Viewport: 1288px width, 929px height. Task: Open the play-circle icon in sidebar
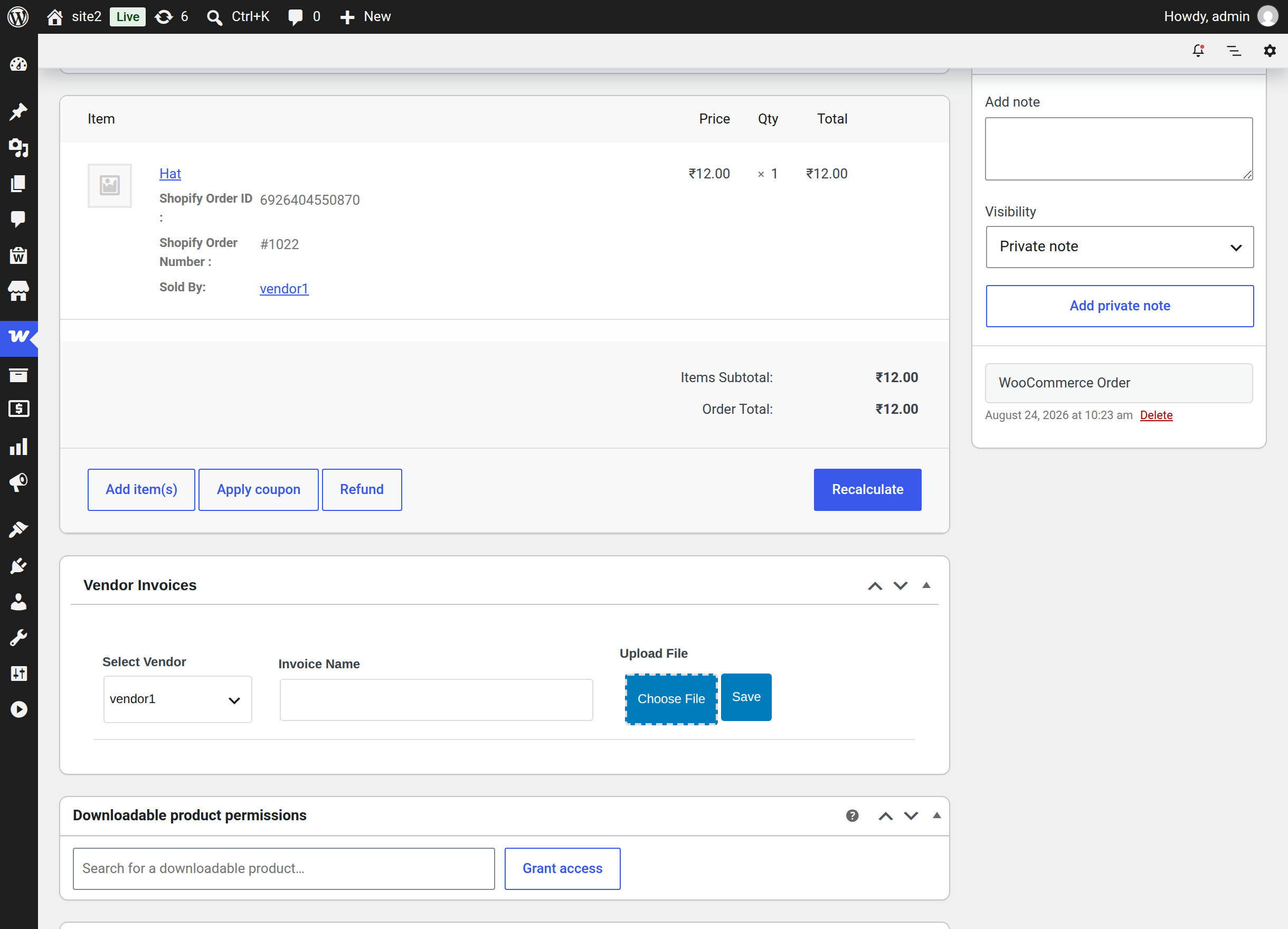(19, 709)
